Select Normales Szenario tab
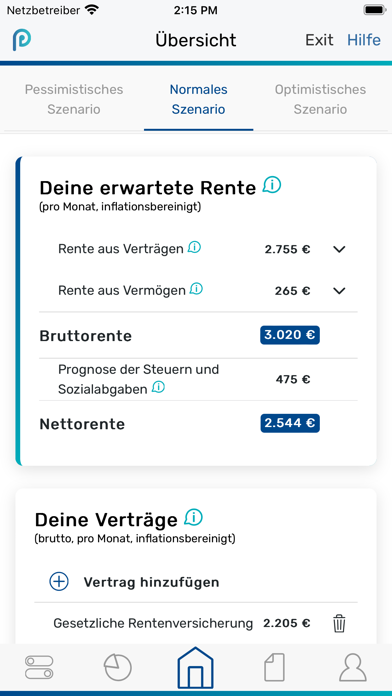The height and width of the screenshot is (696, 392). coord(198,99)
